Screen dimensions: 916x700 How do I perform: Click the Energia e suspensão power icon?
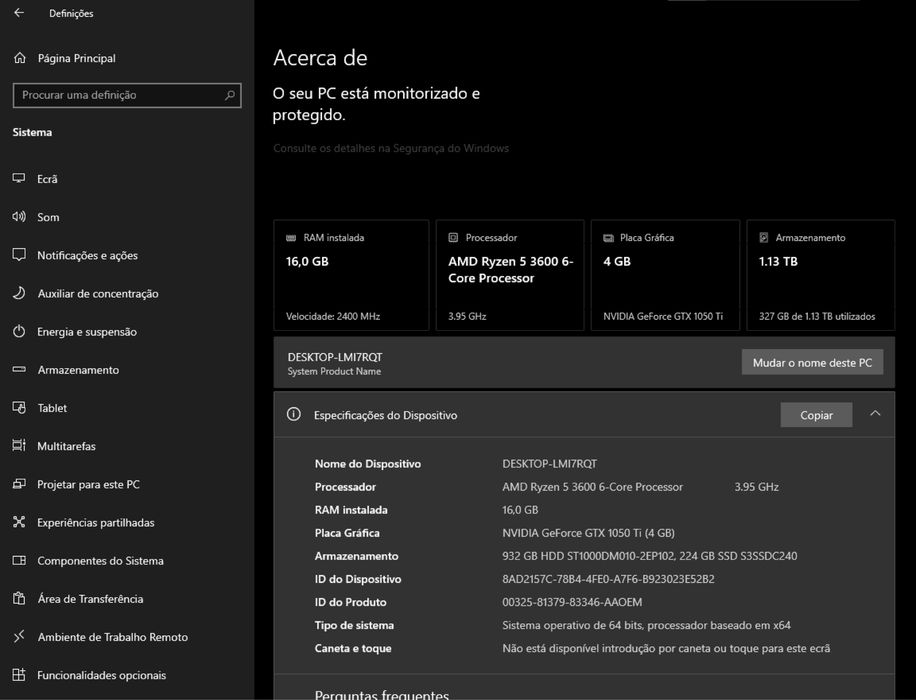tap(19, 331)
